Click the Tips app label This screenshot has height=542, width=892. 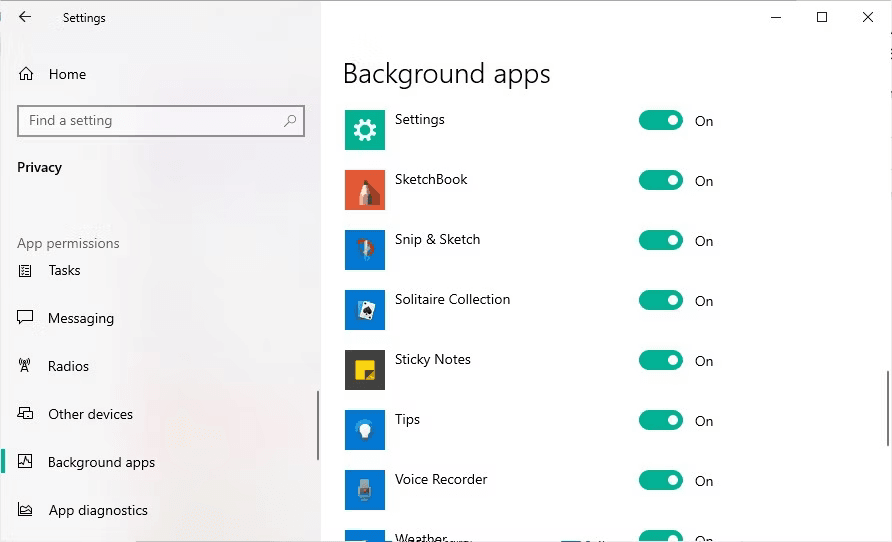pos(407,420)
